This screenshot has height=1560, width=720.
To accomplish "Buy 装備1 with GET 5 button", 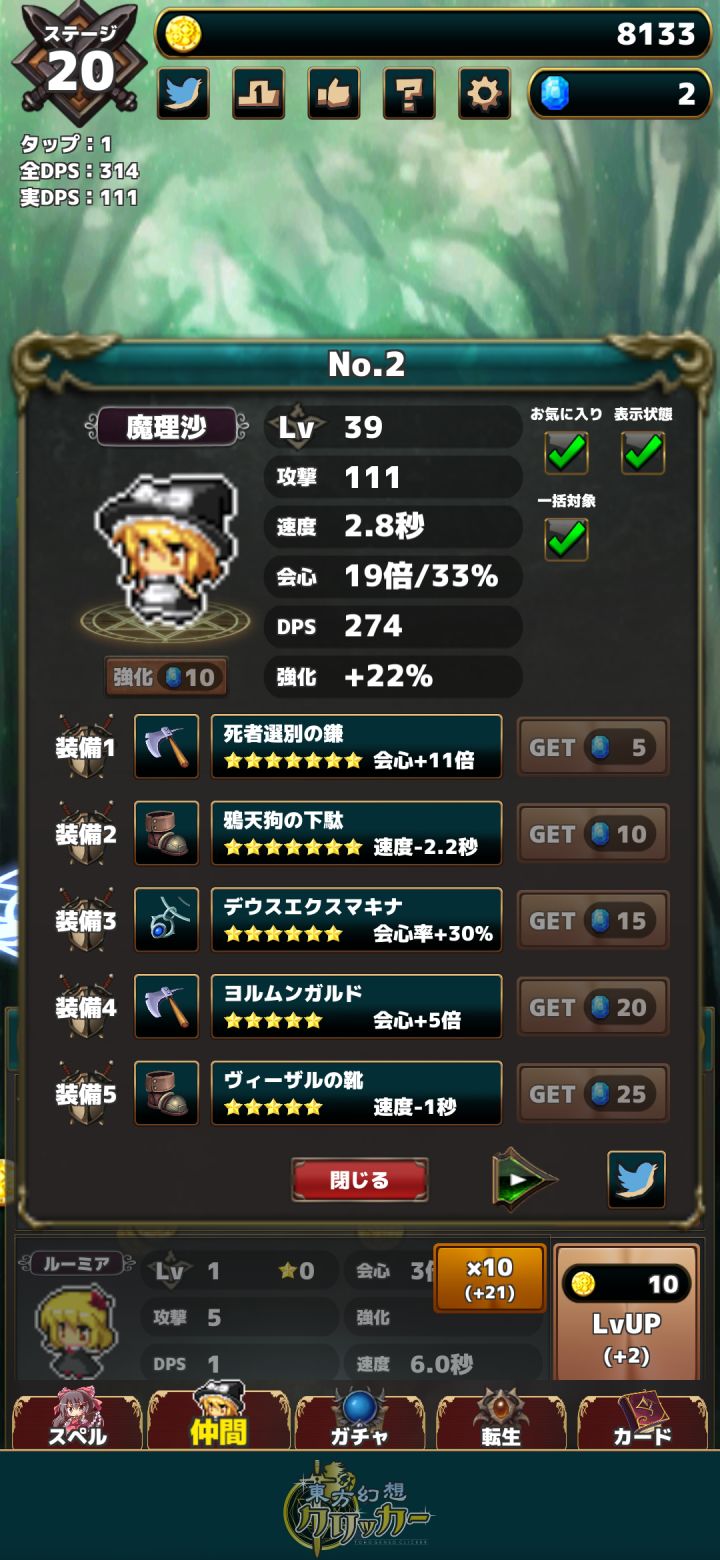I will (x=593, y=747).
